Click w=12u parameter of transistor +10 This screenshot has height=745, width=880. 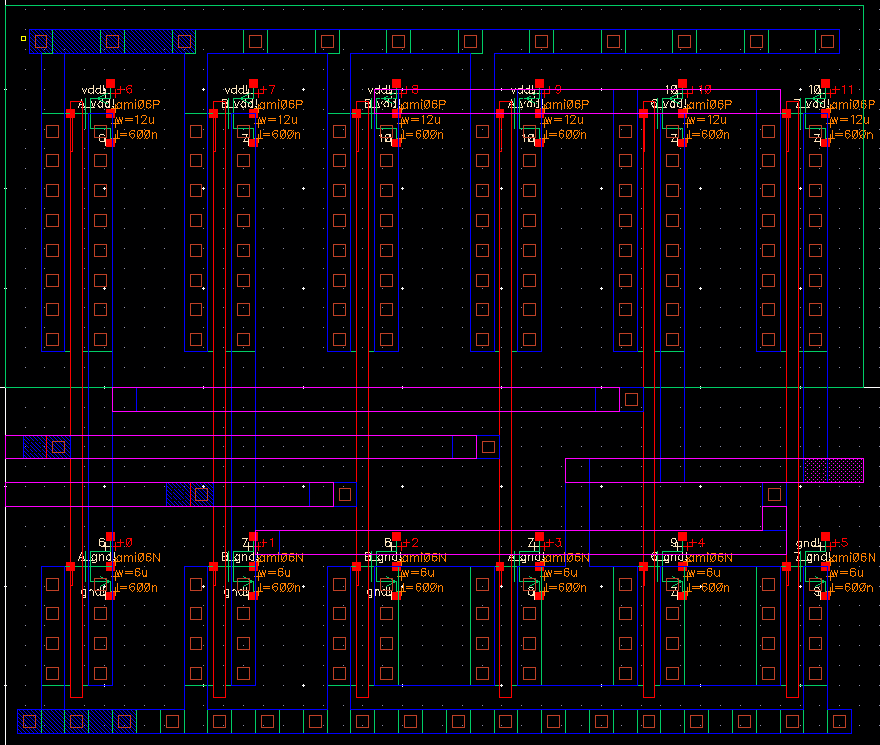[707, 120]
